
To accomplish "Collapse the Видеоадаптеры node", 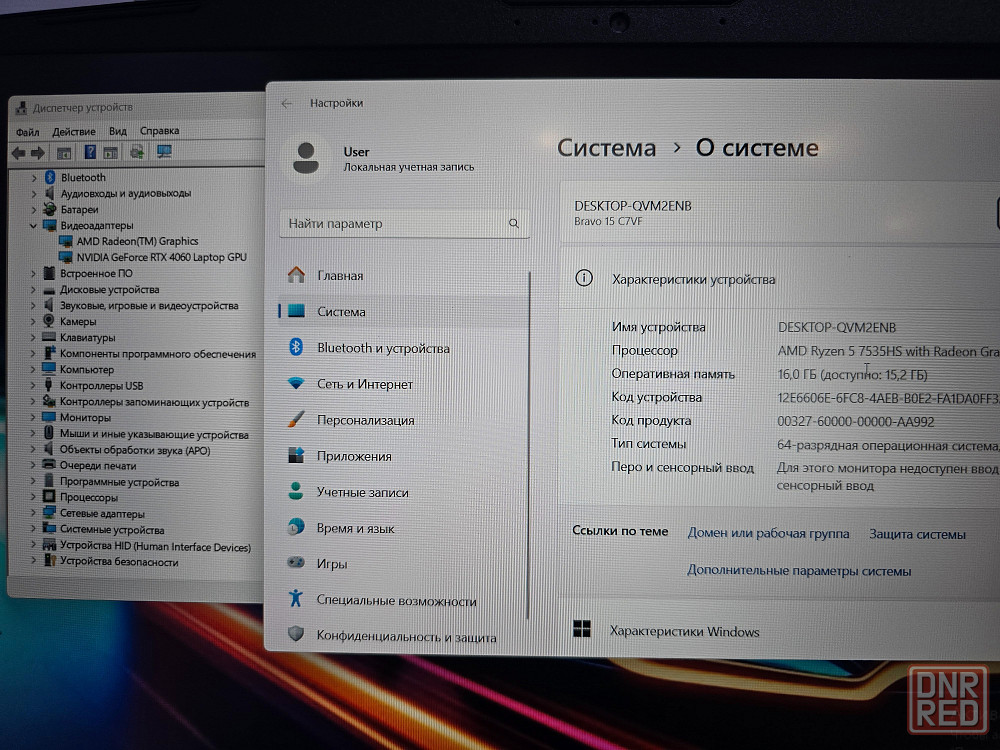I will coord(33,225).
